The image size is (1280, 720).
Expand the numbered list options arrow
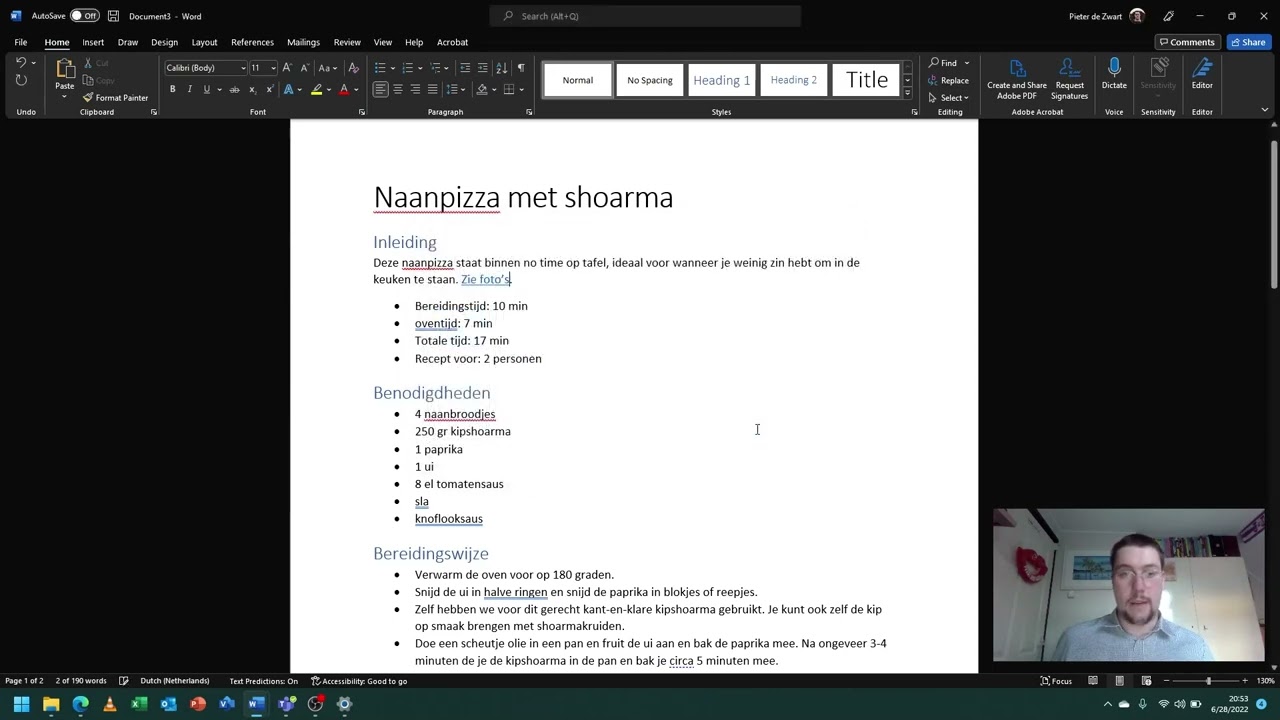pyautogui.click(x=419, y=67)
